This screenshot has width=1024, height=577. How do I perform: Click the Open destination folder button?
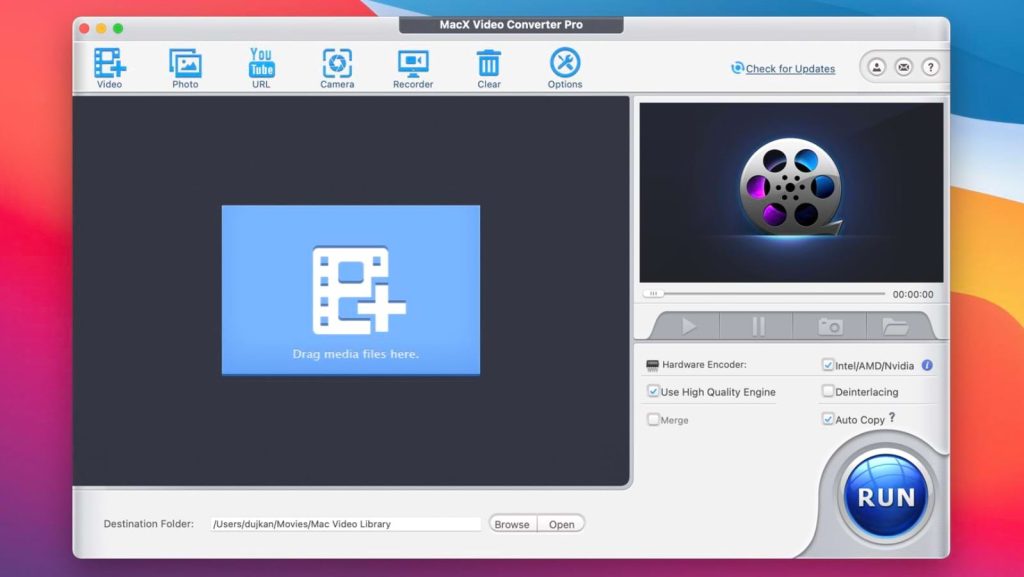562,524
